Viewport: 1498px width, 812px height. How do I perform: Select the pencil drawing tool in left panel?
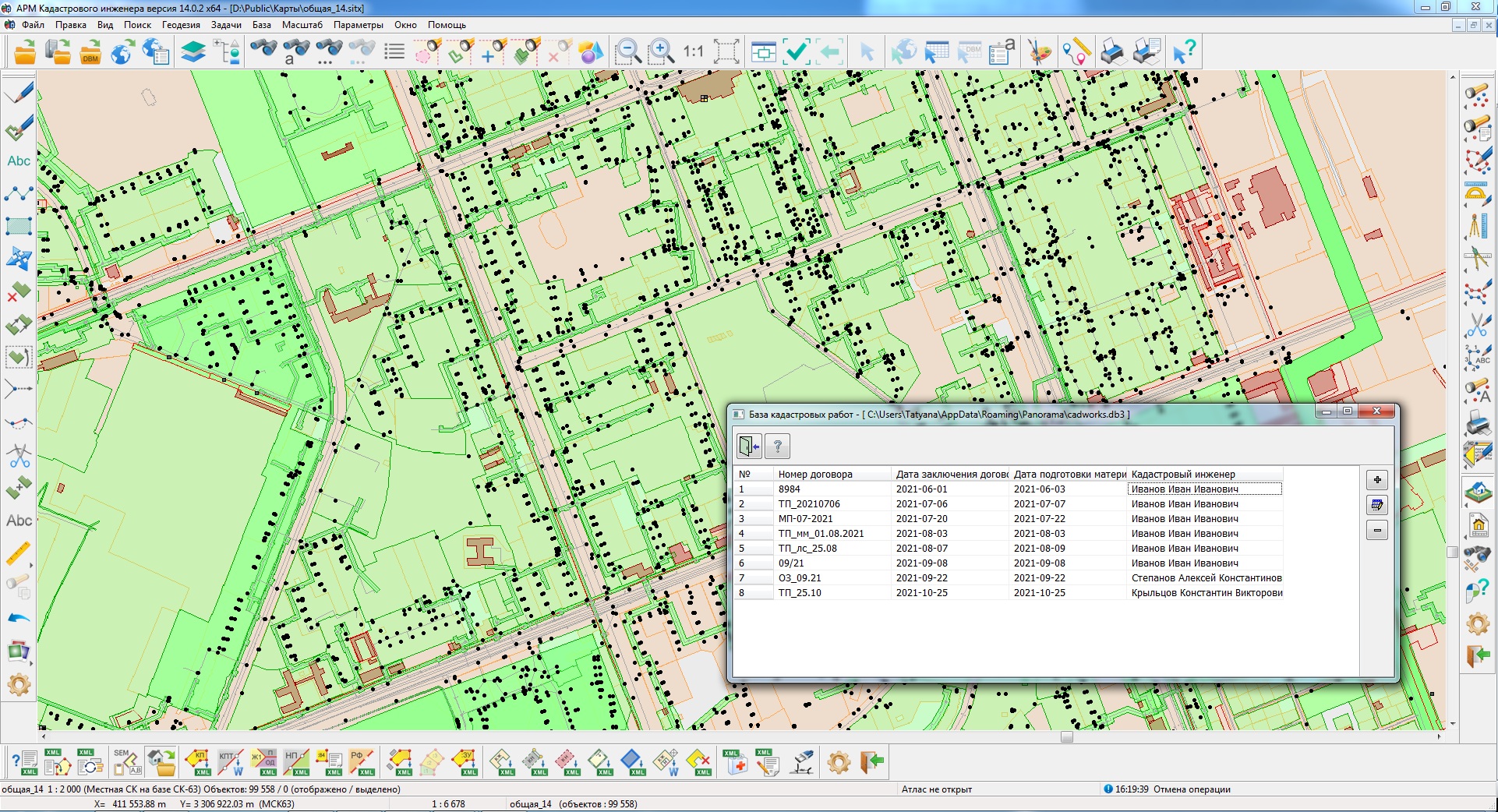pos(19,94)
